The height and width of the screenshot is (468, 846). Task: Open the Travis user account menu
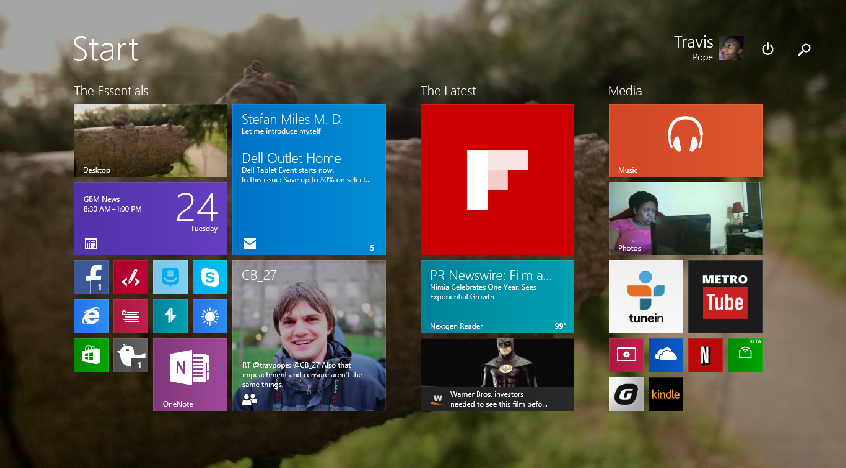point(709,48)
